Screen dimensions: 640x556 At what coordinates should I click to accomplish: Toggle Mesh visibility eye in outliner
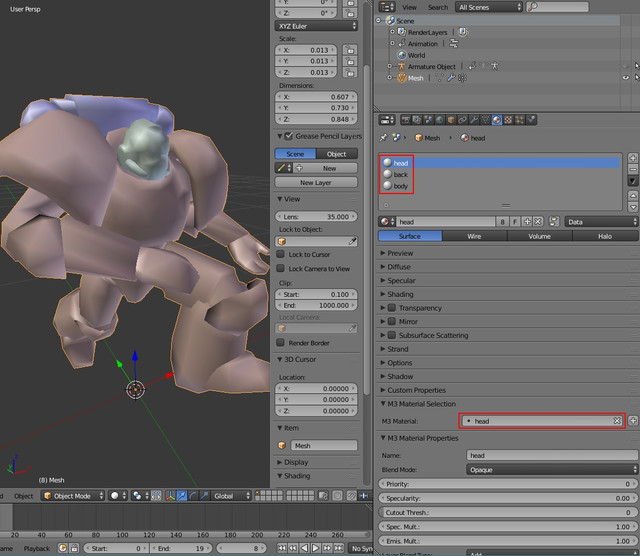(x=625, y=78)
